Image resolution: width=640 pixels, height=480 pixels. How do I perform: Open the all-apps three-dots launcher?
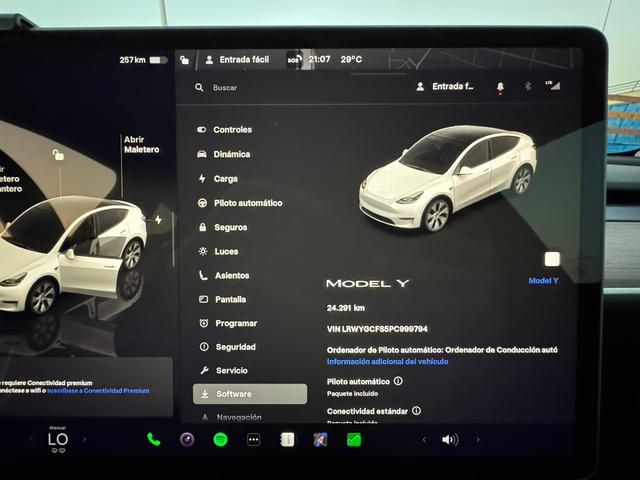click(253, 440)
